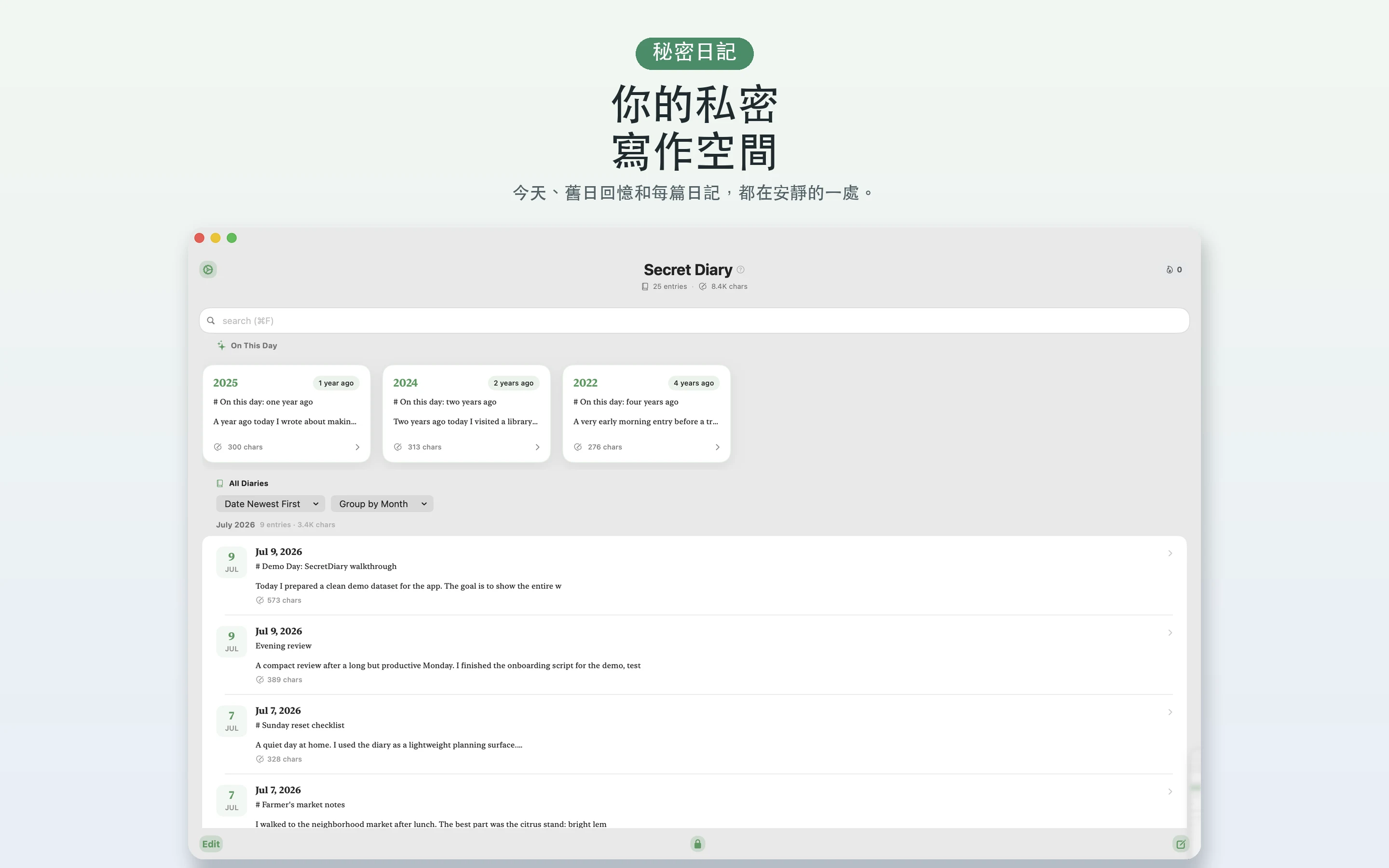Click the search field
This screenshot has width=1389, height=868.
click(x=694, y=320)
